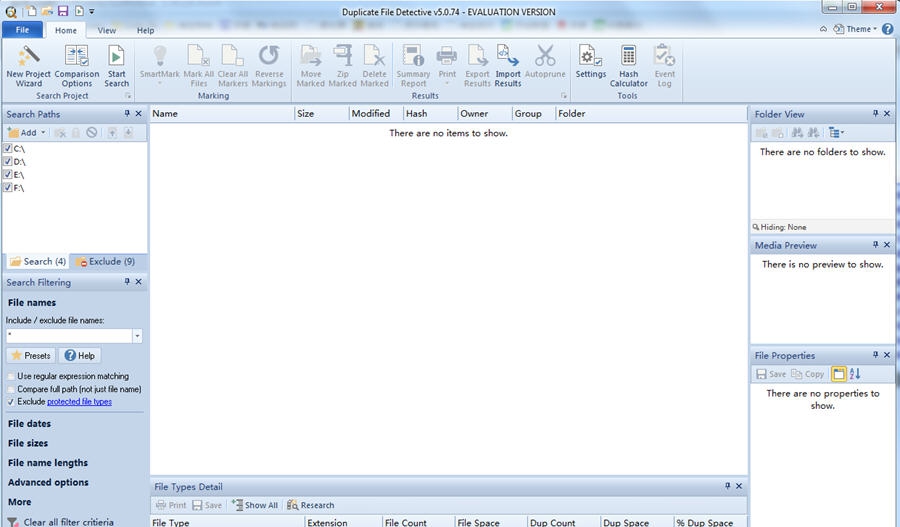The height and width of the screenshot is (527, 900).
Task: Click the Presets button
Action: click(x=32, y=355)
